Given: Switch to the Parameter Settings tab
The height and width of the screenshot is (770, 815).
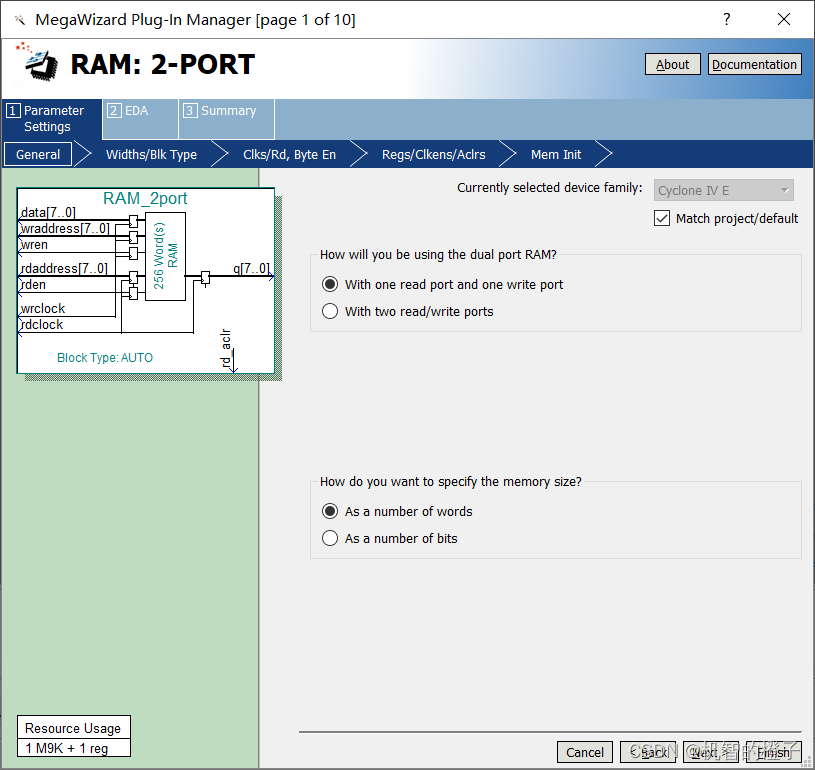Looking at the screenshot, I should (51, 119).
